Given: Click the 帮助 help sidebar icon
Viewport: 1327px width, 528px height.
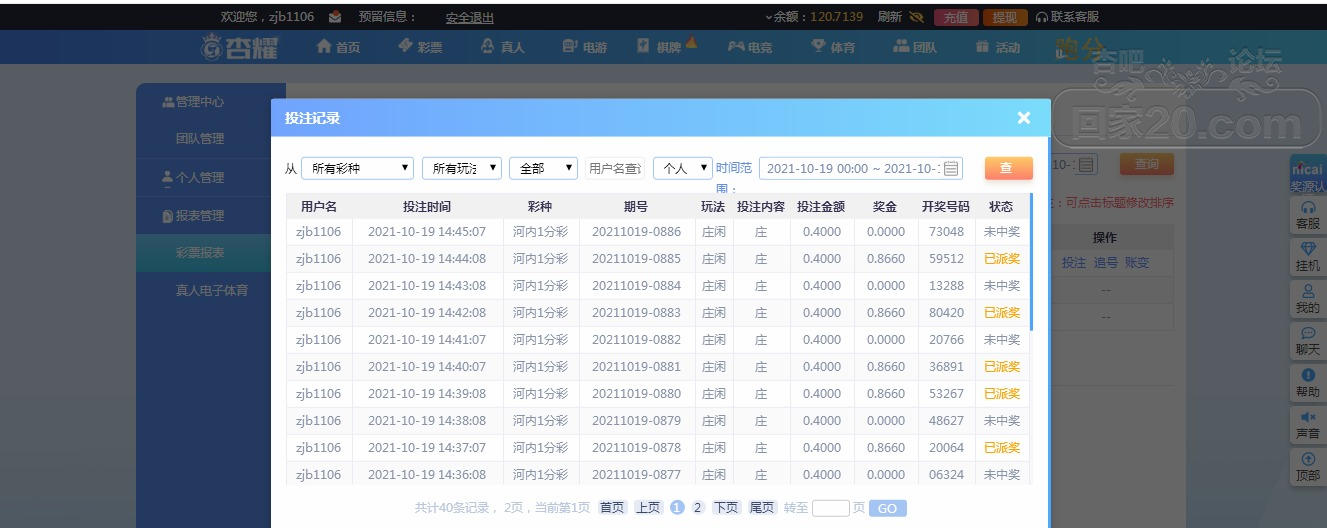Looking at the screenshot, I should pos(1307,383).
